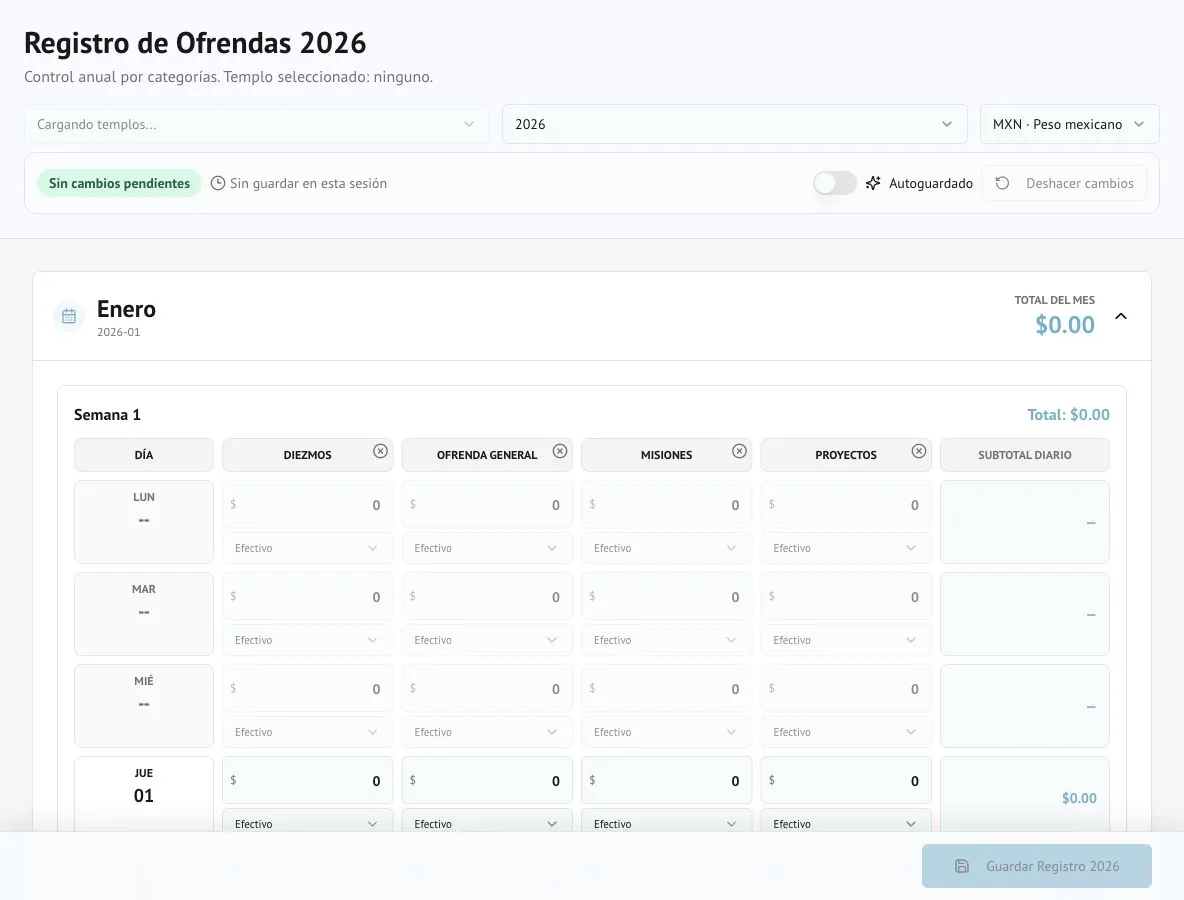1184x900 pixels.
Task: Click the SUBTOTAL DIARIO column header
Action: (x=1025, y=455)
